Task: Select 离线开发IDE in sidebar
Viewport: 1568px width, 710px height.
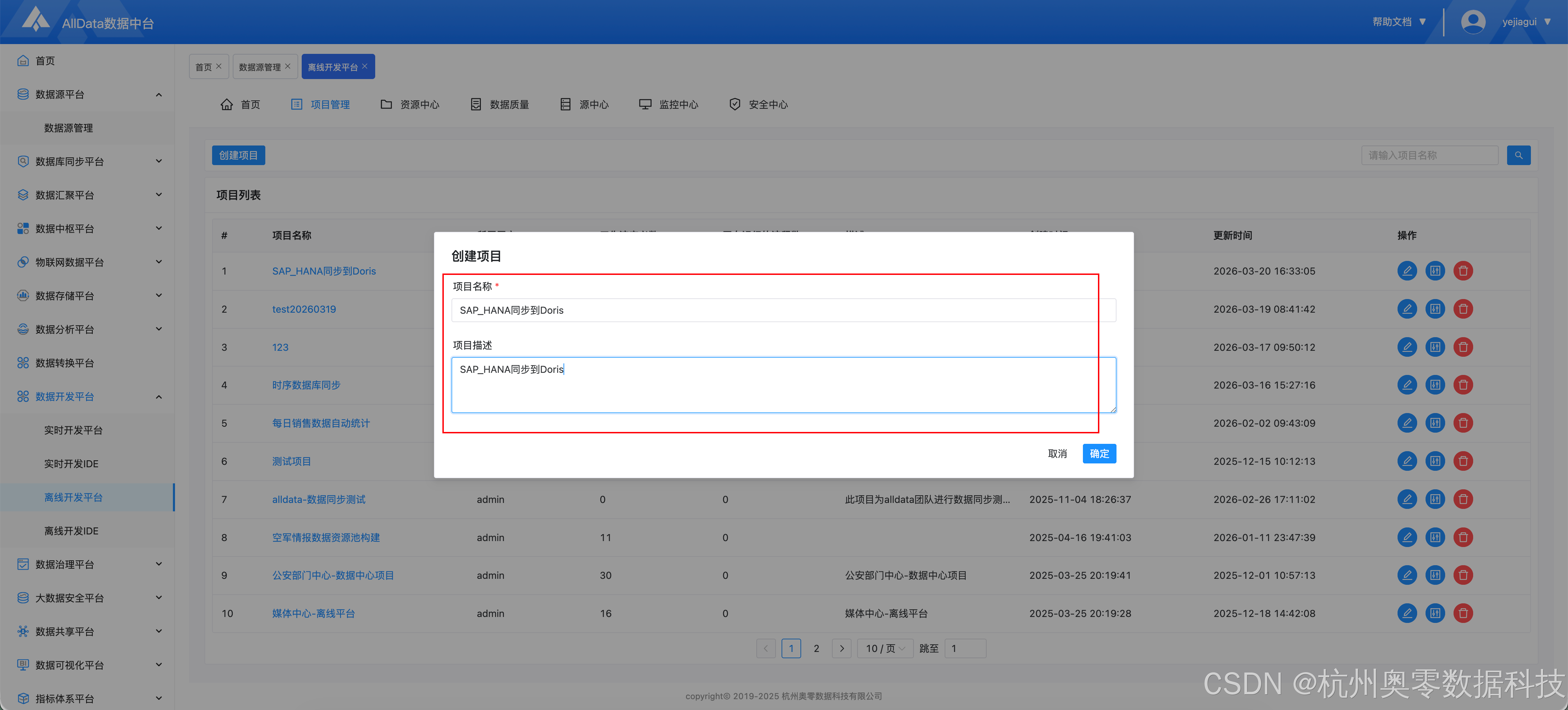Action: [71, 531]
